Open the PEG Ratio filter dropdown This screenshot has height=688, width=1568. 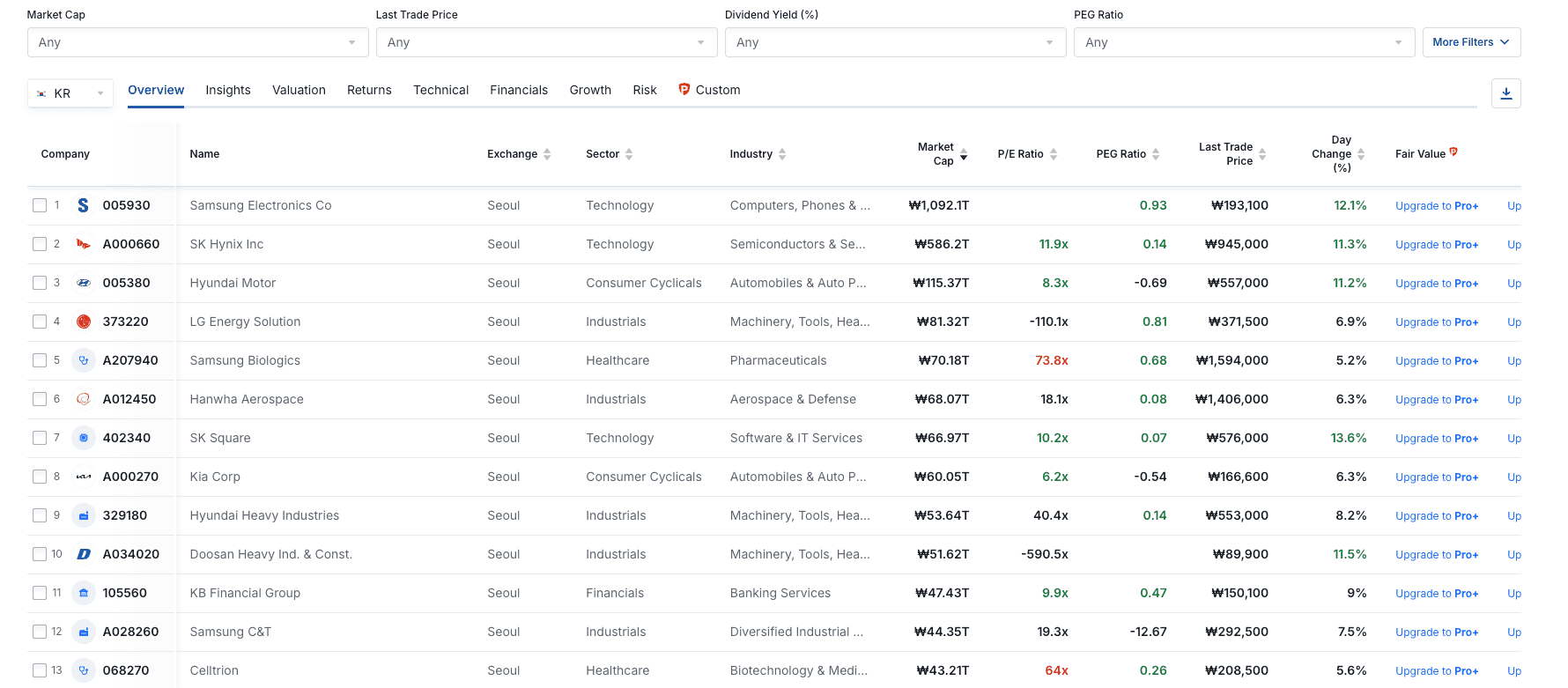[x=1243, y=42]
